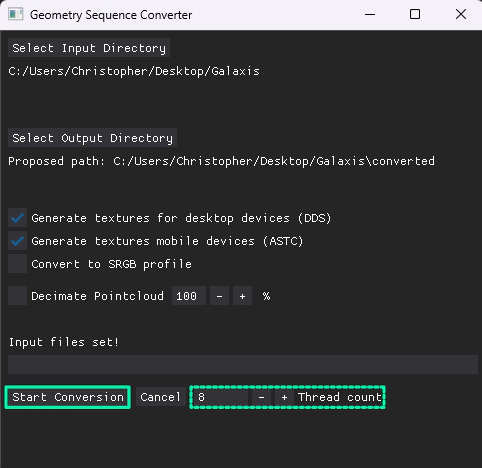This screenshot has height=468, width=482.
Task: Click the input path C:/Users/Christopher/Desktop/Galaxis
Action: [134, 71]
